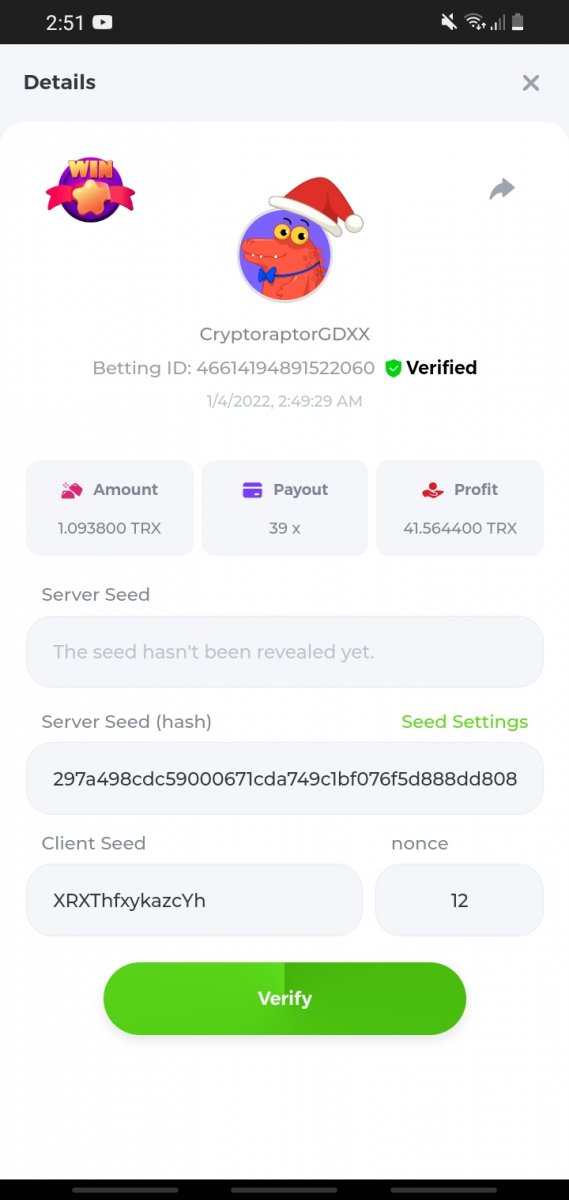569x1200 pixels.
Task: Tap the nonce field showing 12
Action: pyautogui.click(x=459, y=900)
